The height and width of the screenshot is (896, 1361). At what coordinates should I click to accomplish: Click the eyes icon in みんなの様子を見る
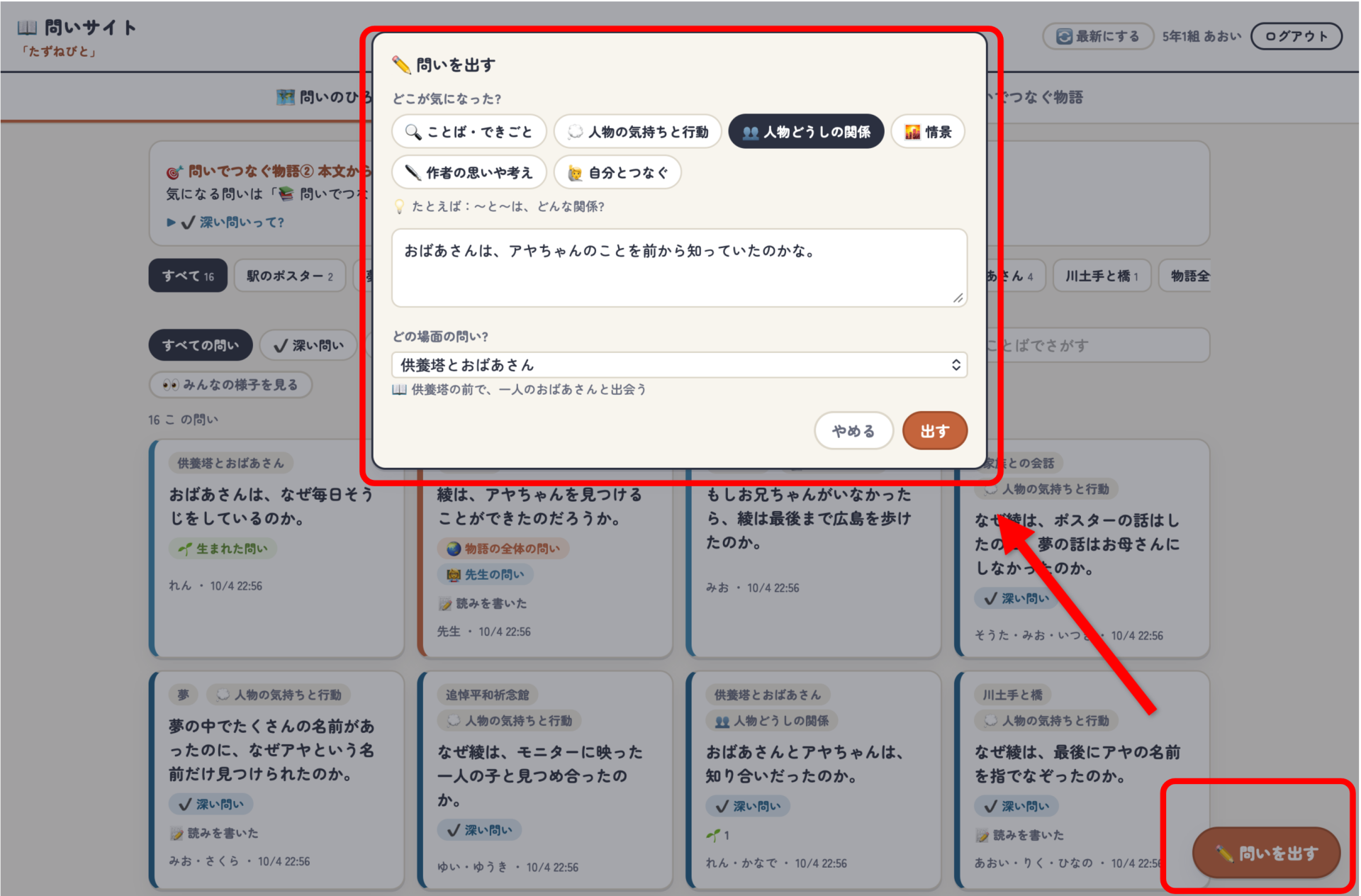click(x=170, y=385)
